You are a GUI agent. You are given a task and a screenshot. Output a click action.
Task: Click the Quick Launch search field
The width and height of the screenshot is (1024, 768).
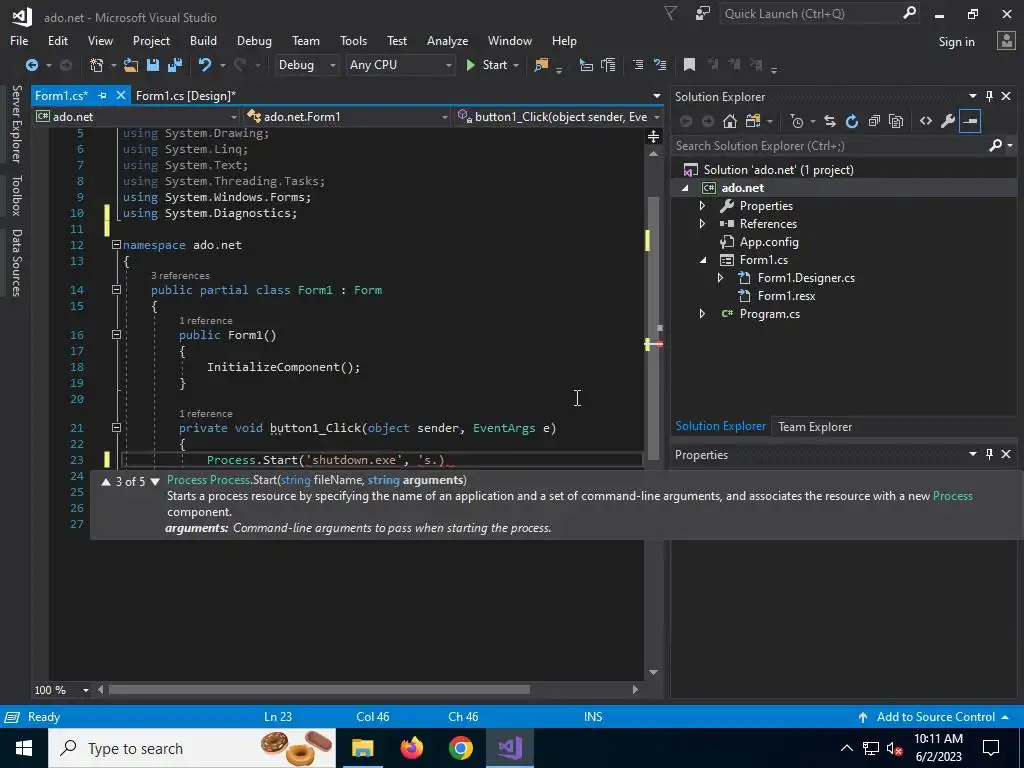pos(810,13)
